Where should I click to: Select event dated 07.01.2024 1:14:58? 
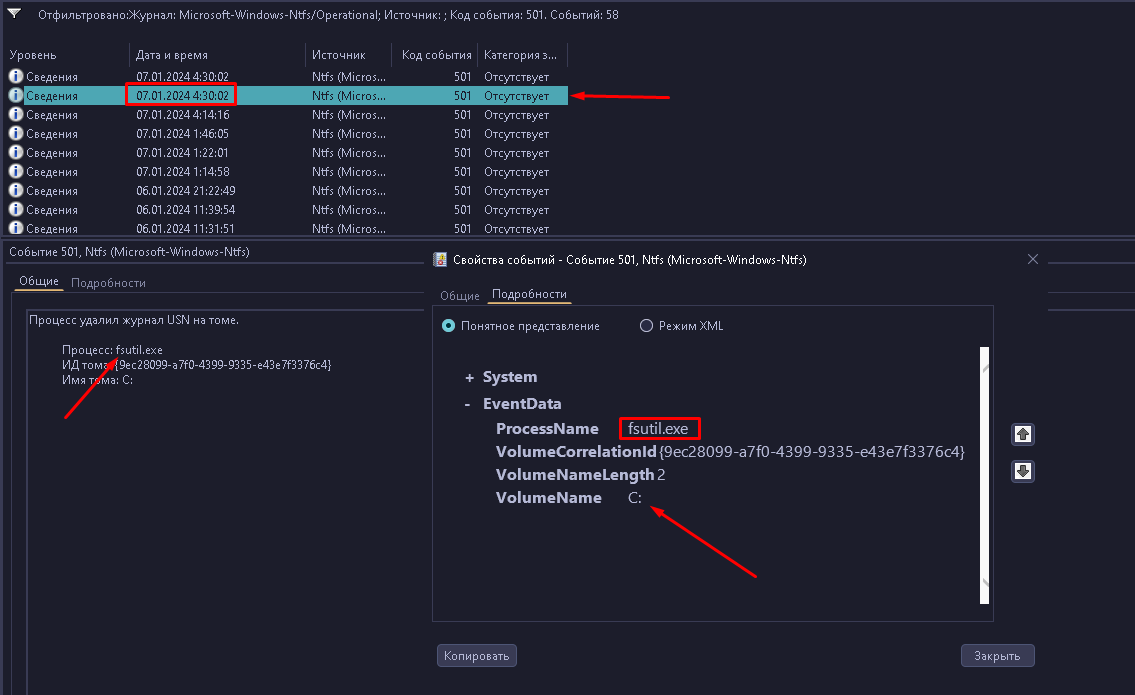click(287, 172)
